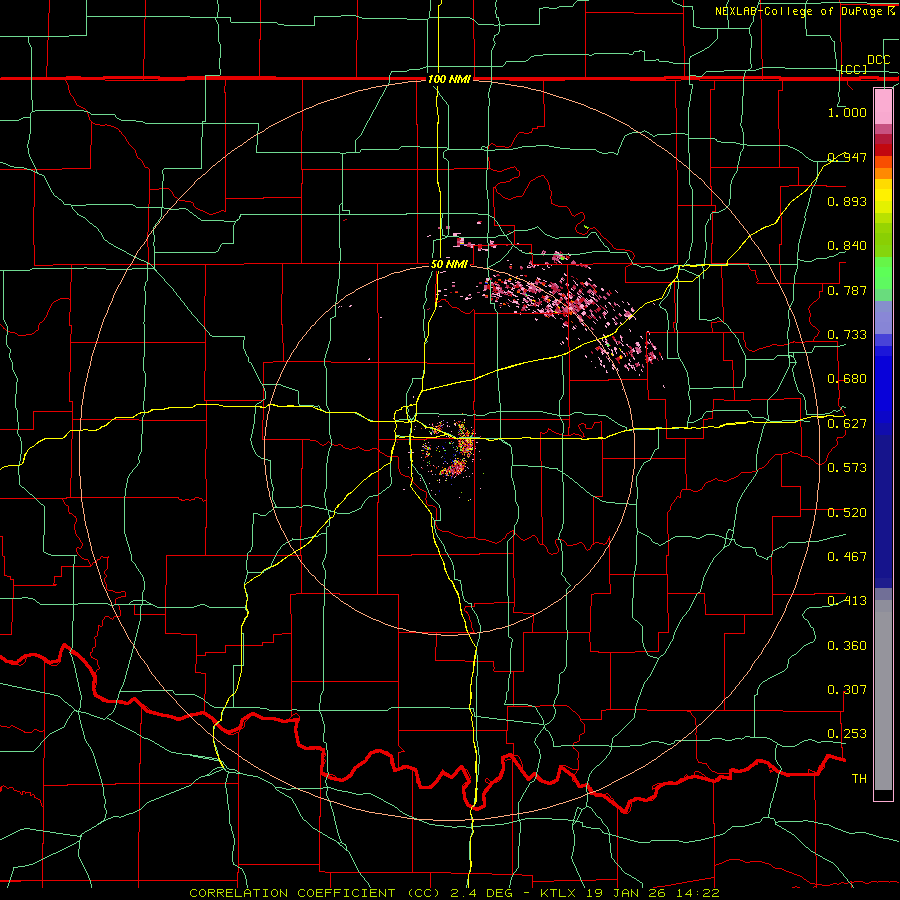Image resolution: width=900 pixels, height=900 pixels.
Task: Click the 0.467 scale value
Action: pyautogui.click(x=847, y=557)
